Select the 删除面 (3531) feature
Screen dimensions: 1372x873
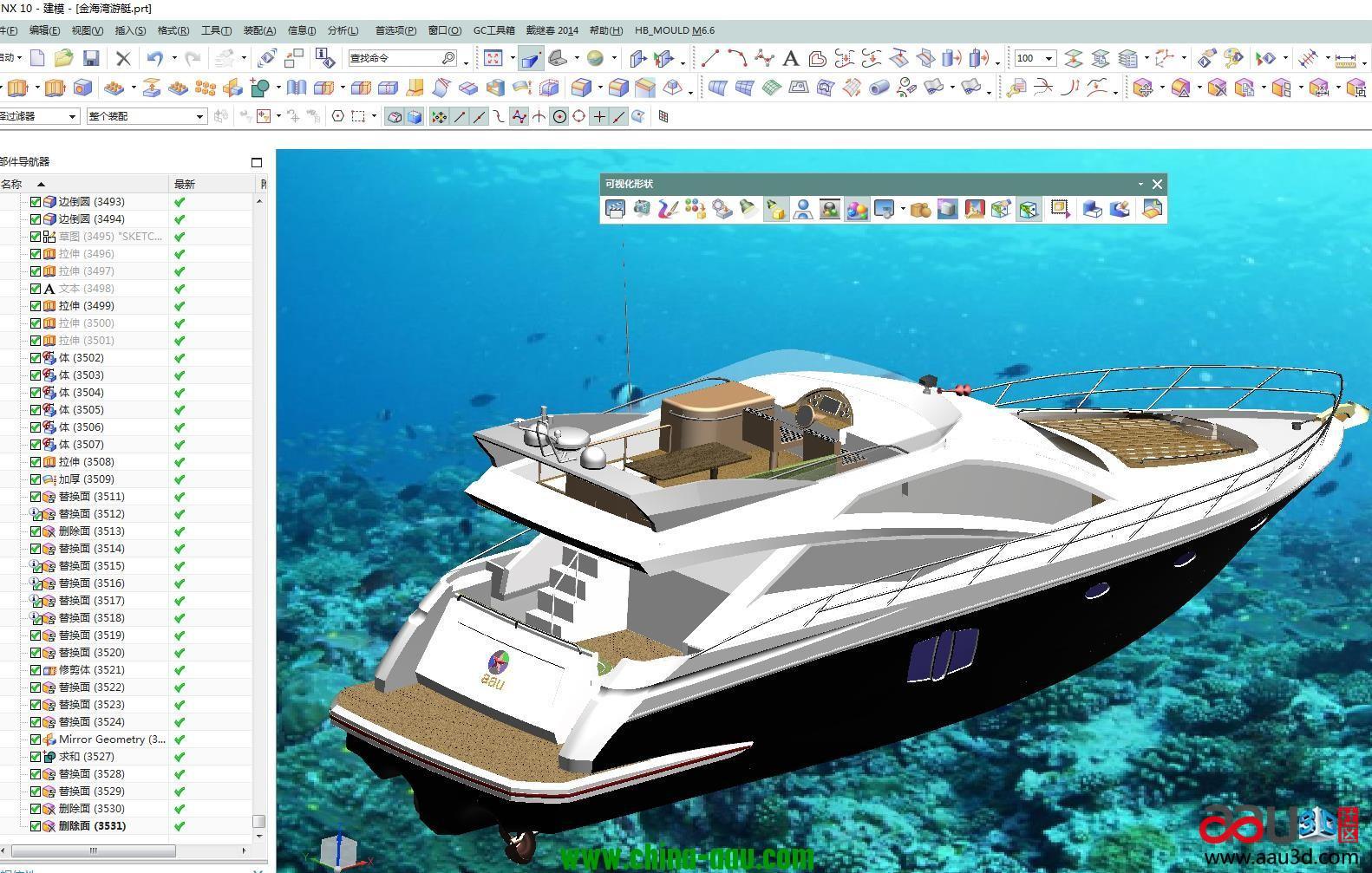click(x=92, y=826)
